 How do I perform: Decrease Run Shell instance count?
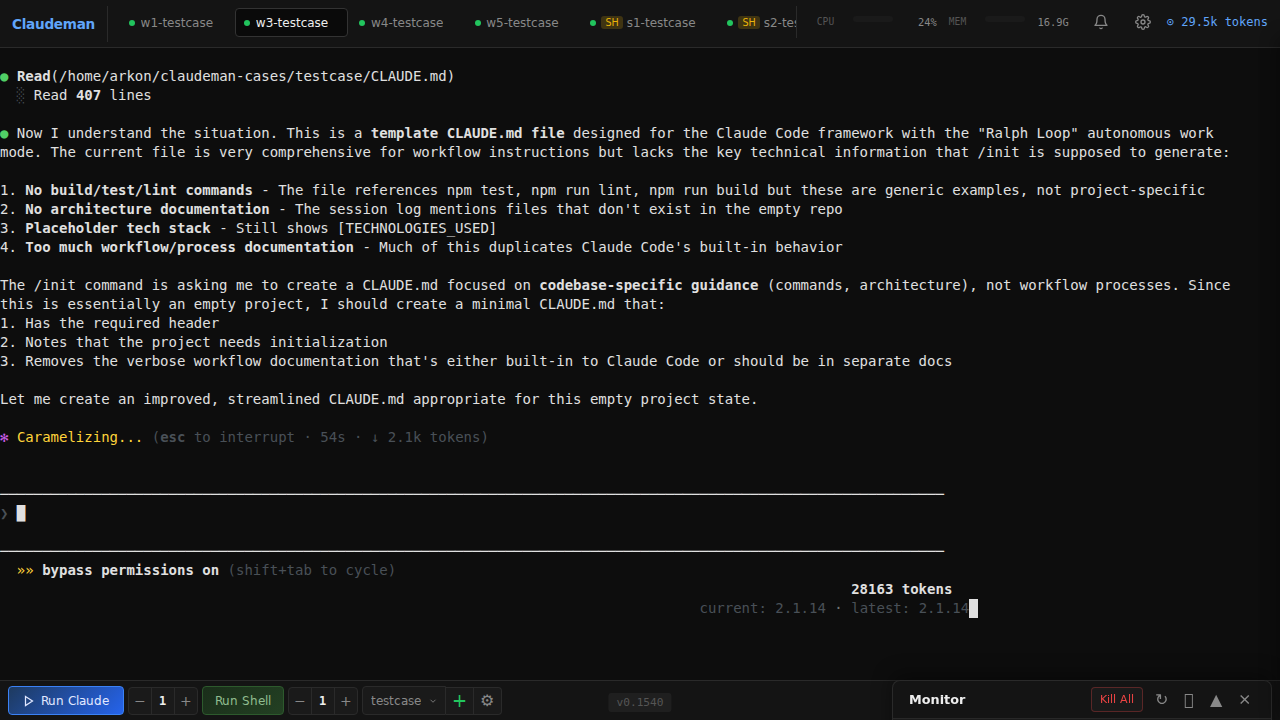pyautogui.click(x=300, y=701)
